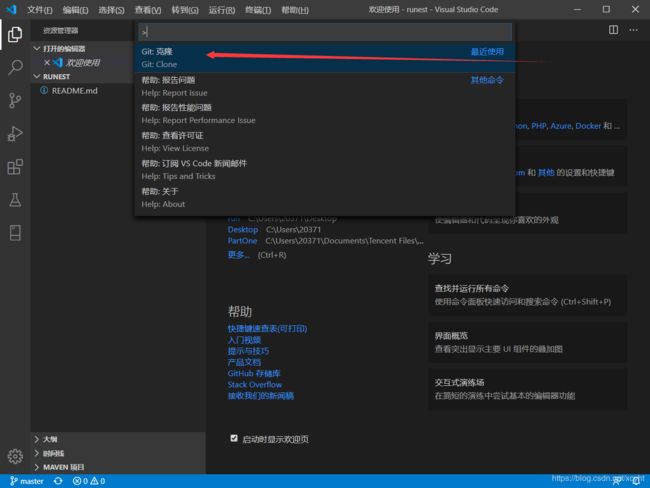The image size is (650, 488).
Task: Open the PartOne recent folder link
Action: pos(242,240)
